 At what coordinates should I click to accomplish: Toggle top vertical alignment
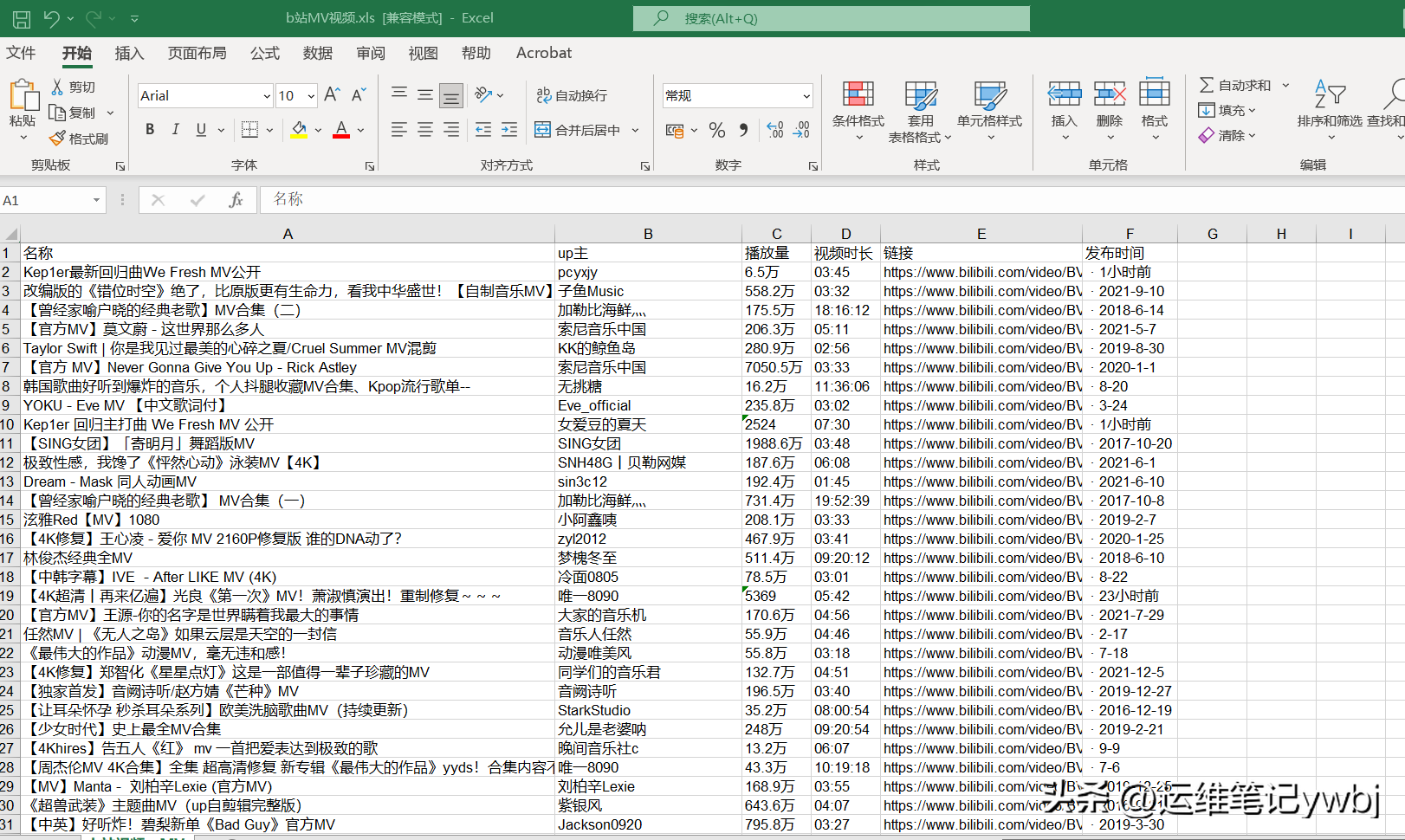[399, 95]
